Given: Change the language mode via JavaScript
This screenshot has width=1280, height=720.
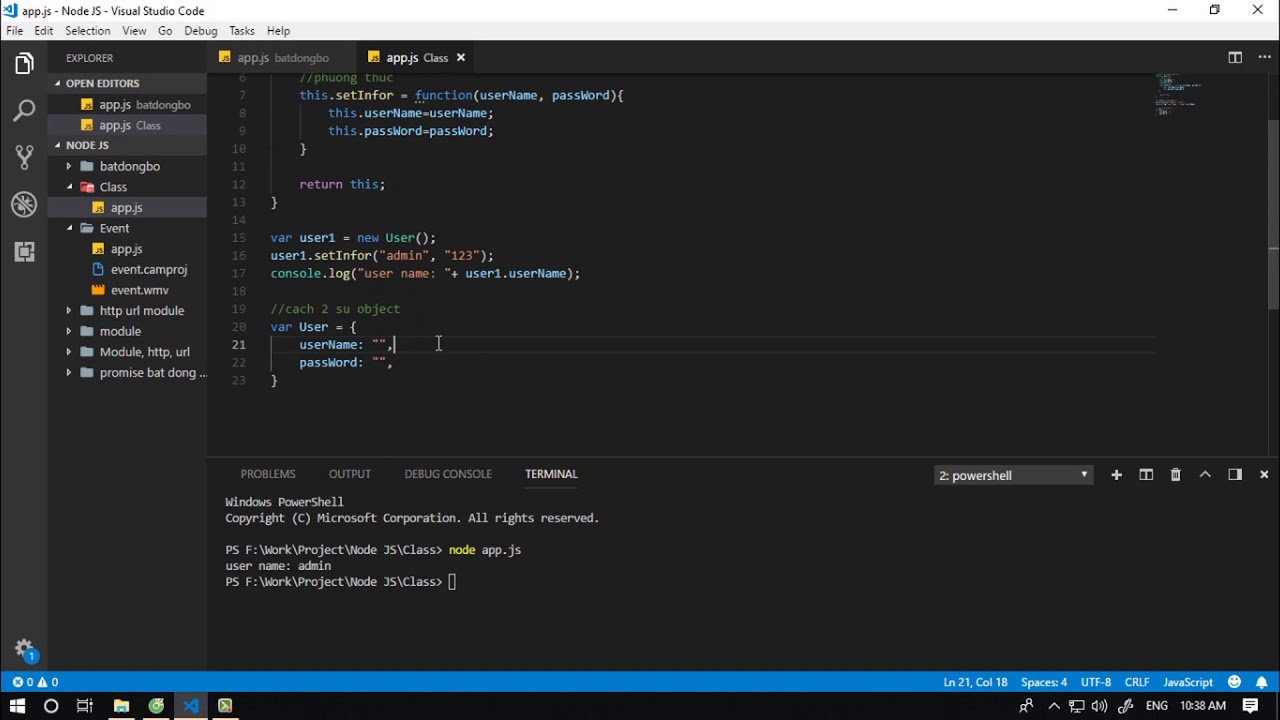Looking at the screenshot, I should pos(1188,682).
